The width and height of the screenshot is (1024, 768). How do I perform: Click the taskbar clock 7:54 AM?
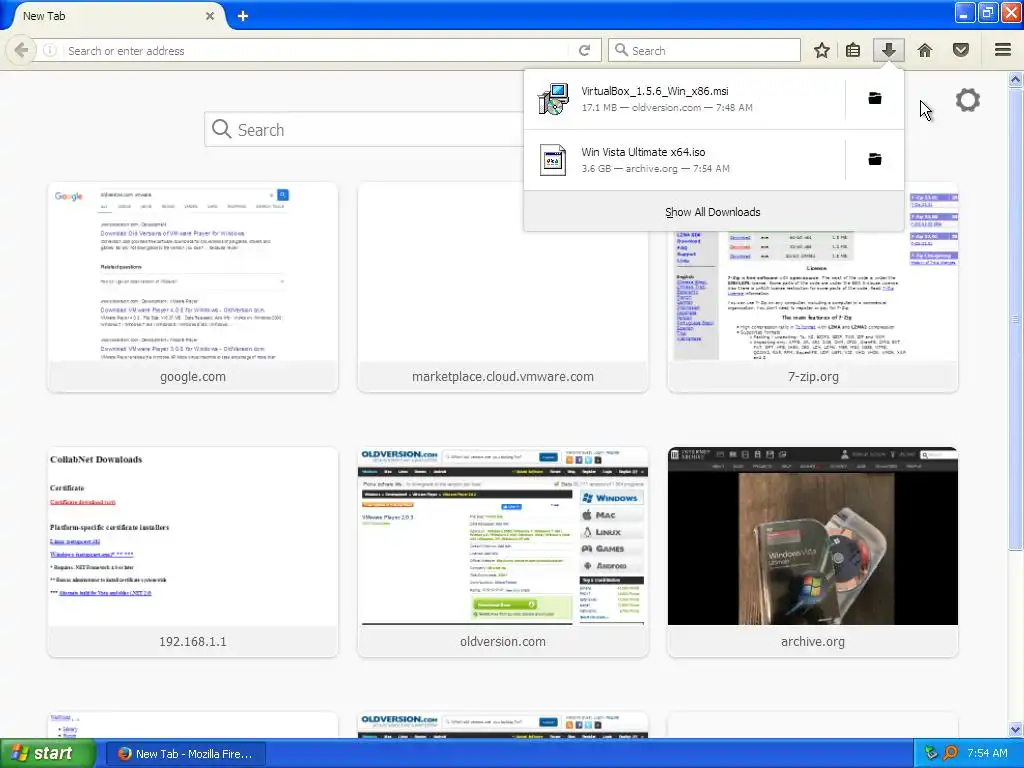987,753
